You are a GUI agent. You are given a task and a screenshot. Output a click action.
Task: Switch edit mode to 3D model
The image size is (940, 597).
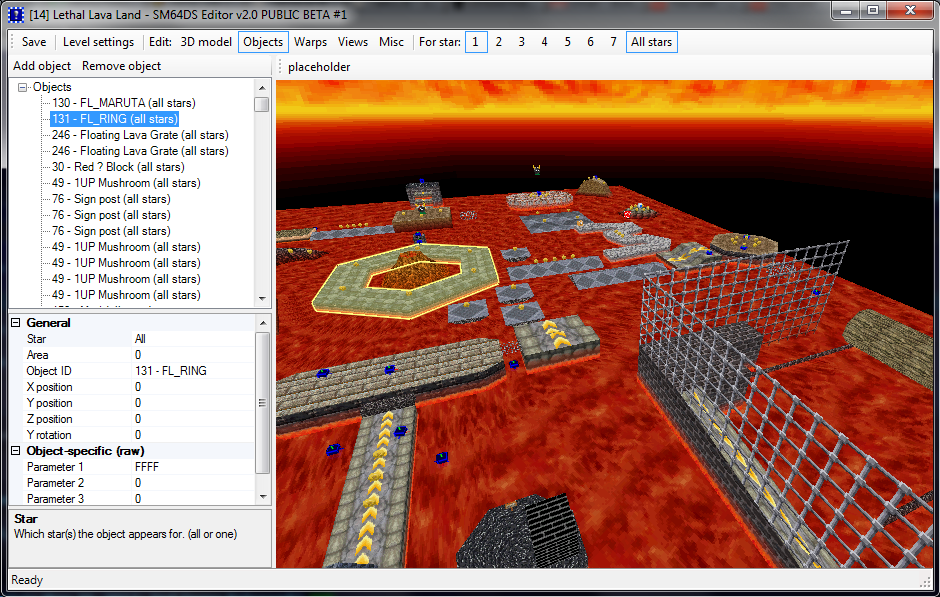206,42
